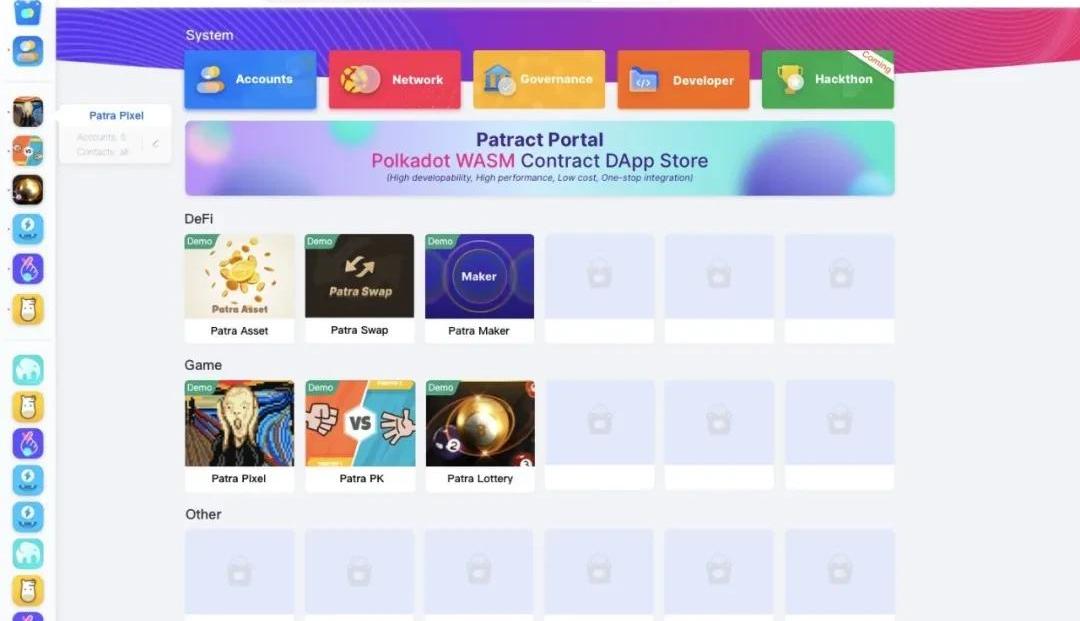Open the Developer system tile
Image resolution: width=1080 pixels, height=621 pixels.
click(x=683, y=79)
